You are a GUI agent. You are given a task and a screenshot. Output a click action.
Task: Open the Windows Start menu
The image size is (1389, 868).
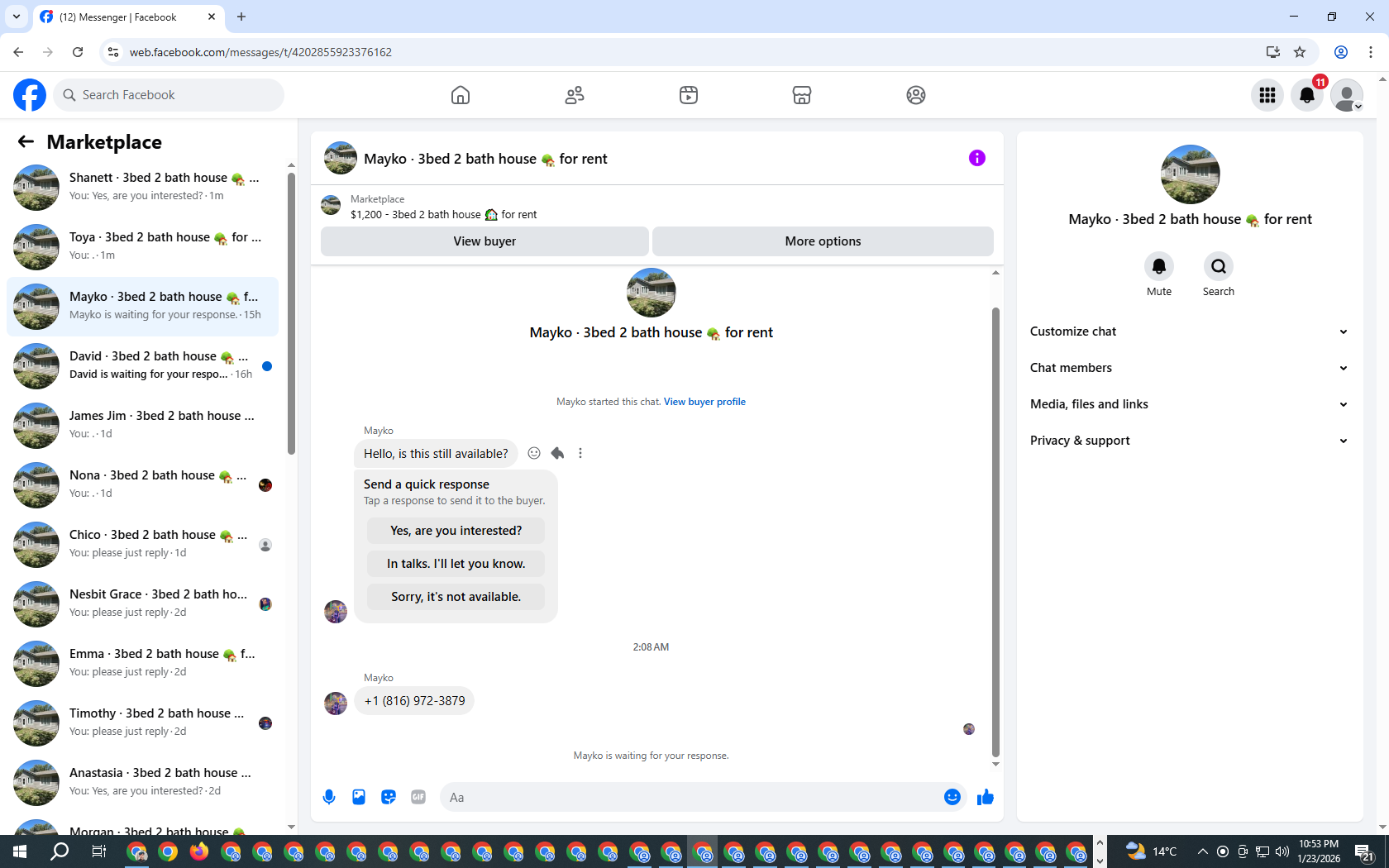click(x=20, y=851)
